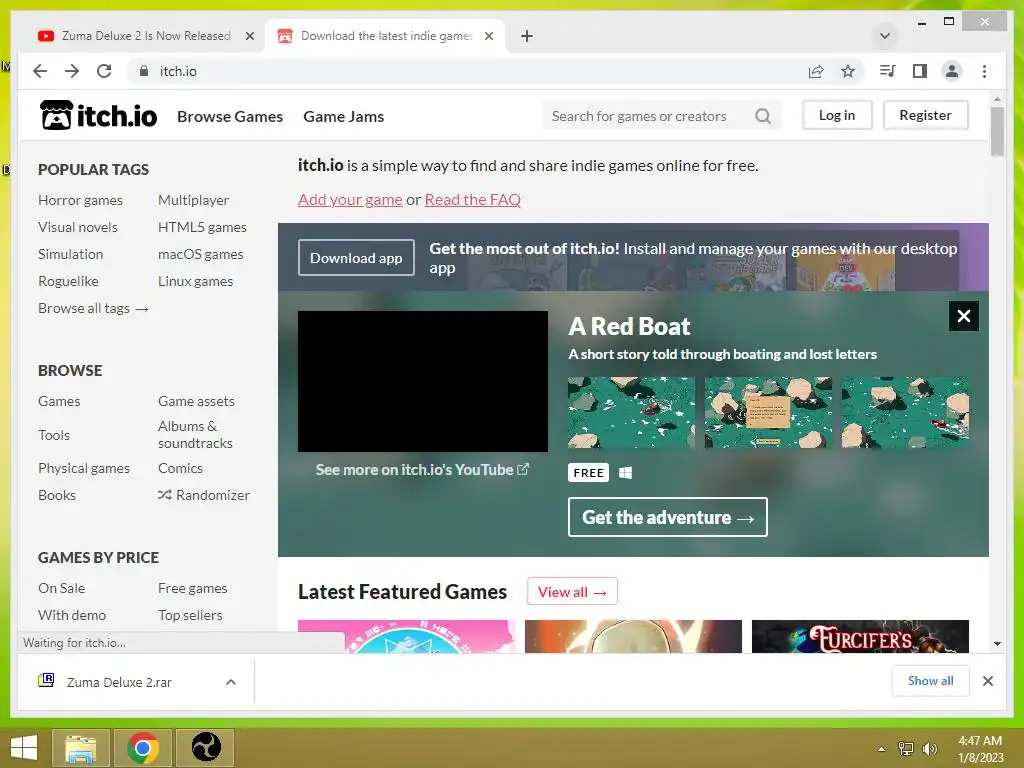1024x768 pixels.
Task: Click the volume speaker tray icon
Action: (x=929, y=749)
